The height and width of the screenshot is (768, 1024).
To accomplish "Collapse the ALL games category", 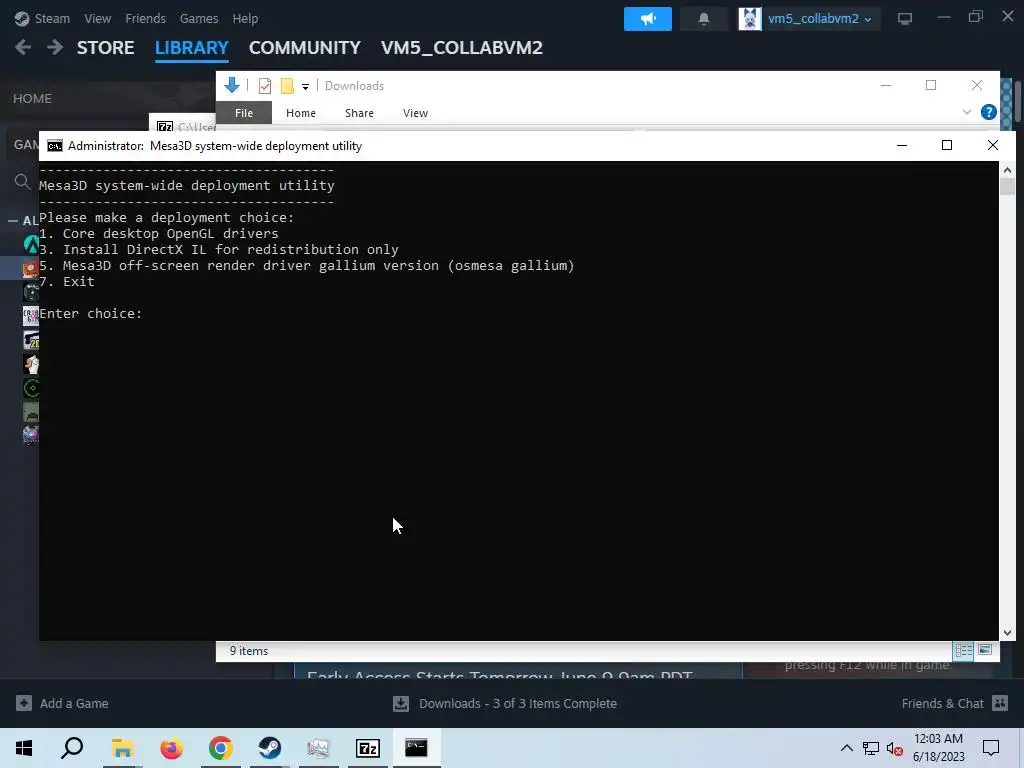I will pos(13,221).
